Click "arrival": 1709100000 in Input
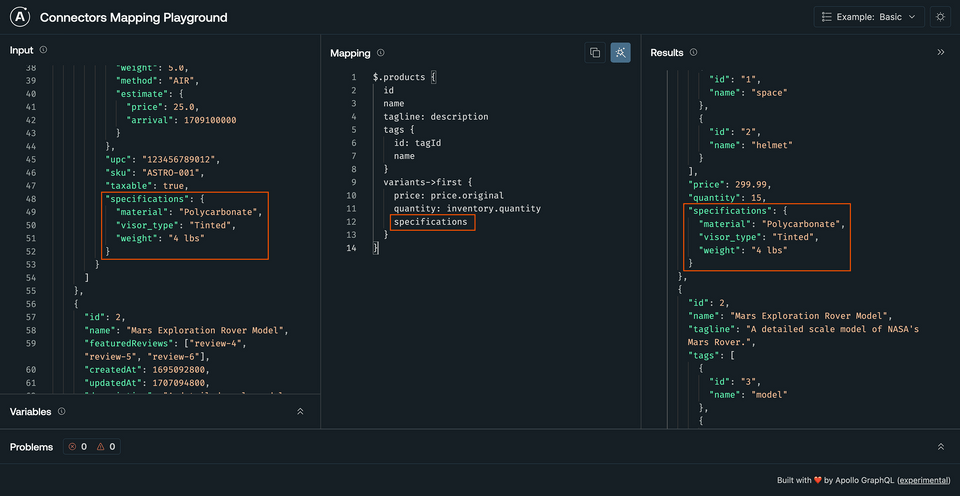Image resolution: width=960 pixels, height=496 pixels. coord(181,120)
